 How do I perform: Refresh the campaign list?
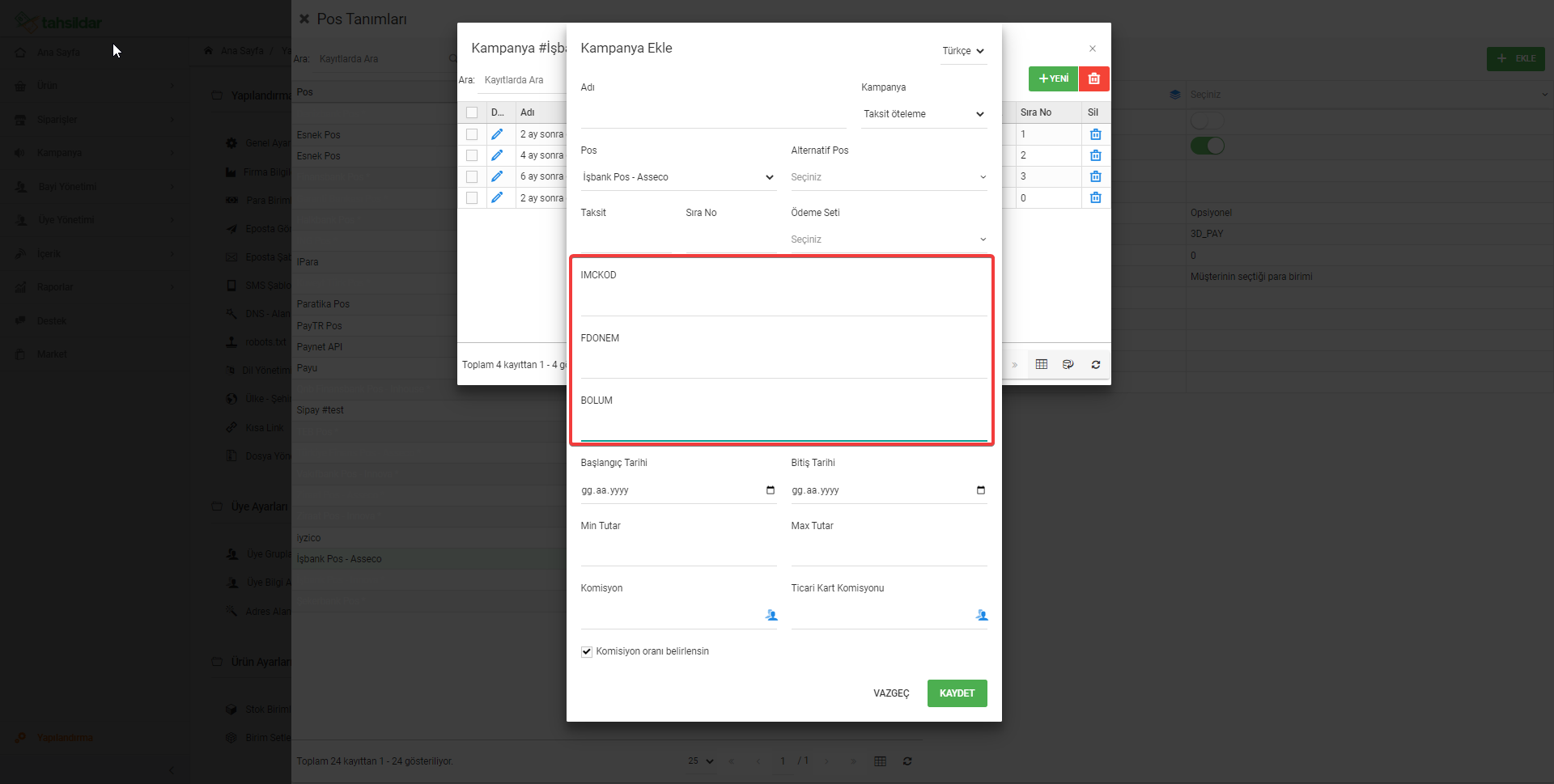1096,365
